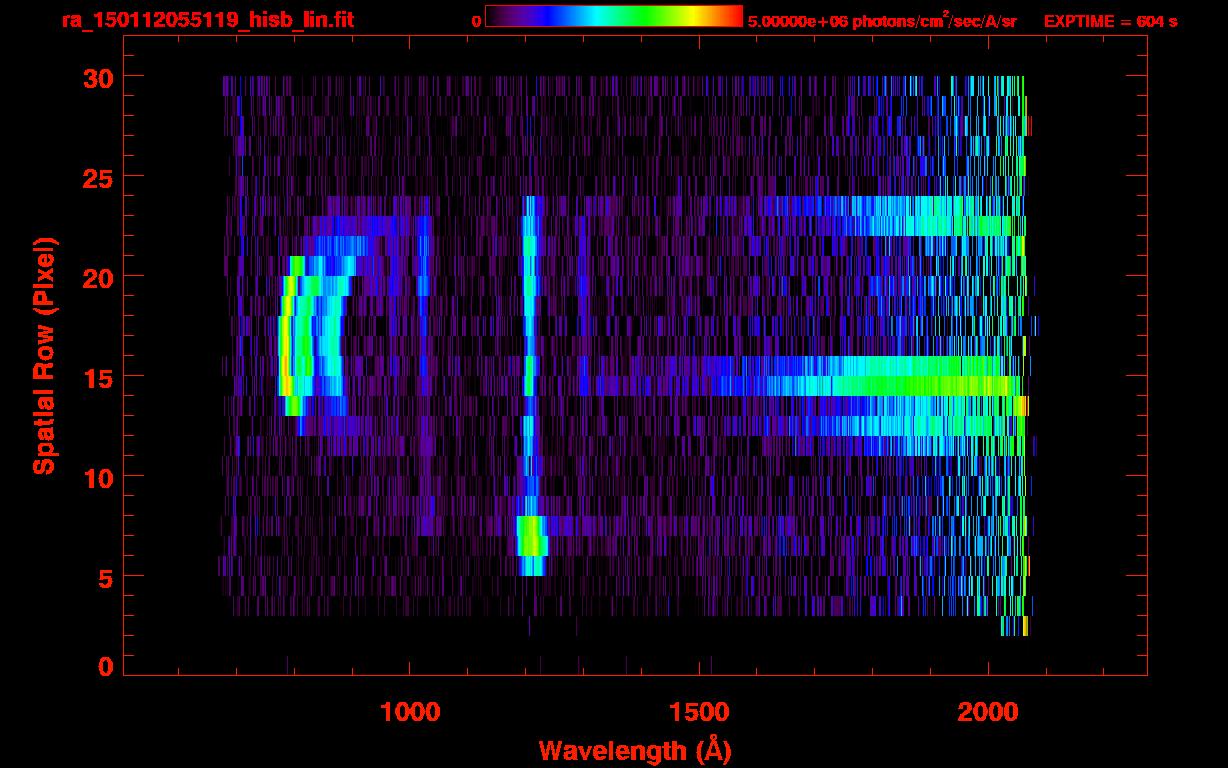Click the color bar minimum label 0
1228x768 pixels.
point(476,21)
